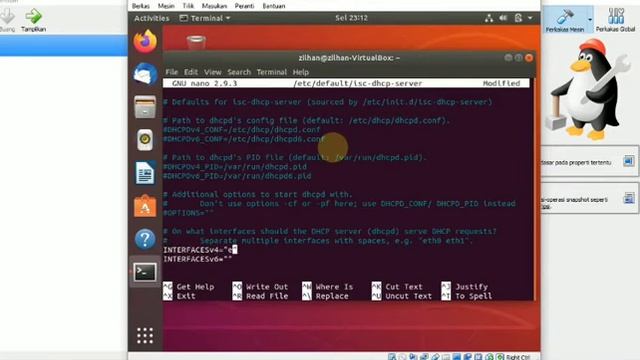
Task: Click the nano 'Write Out' shortcut label
Action: (267, 287)
